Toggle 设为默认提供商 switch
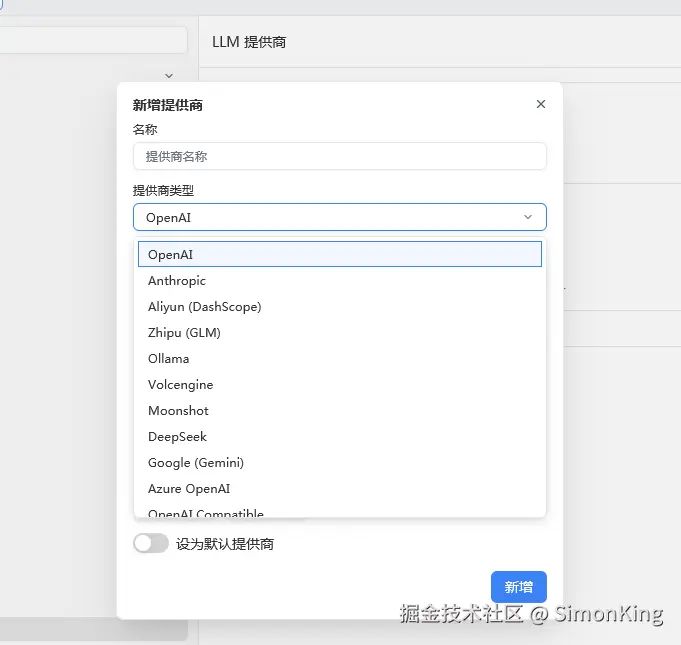 pyautogui.click(x=151, y=543)
